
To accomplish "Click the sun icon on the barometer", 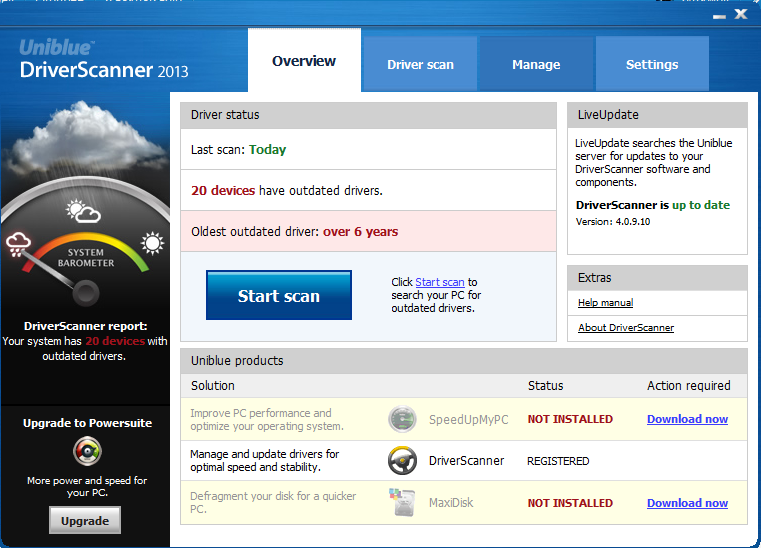I will click(152, 243).
